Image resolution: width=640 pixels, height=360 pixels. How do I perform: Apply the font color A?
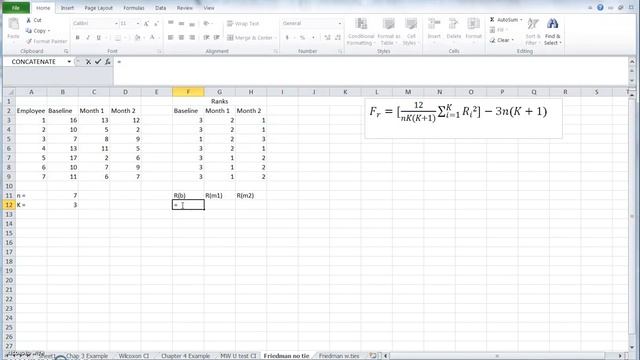(152, 38)
